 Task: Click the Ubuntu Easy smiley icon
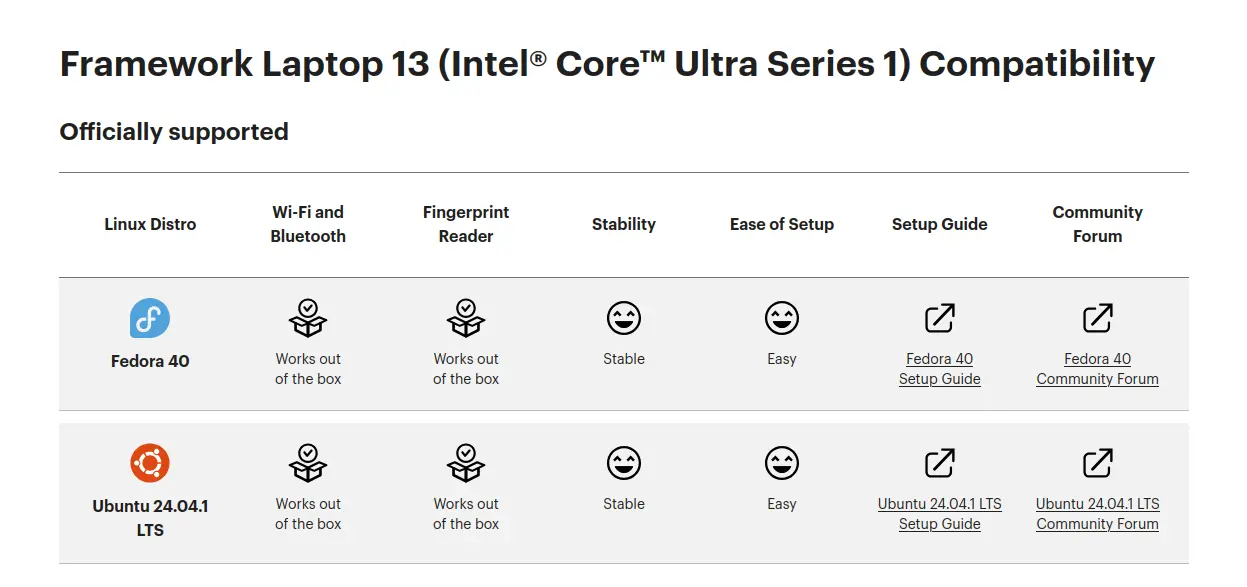[782, 464]
